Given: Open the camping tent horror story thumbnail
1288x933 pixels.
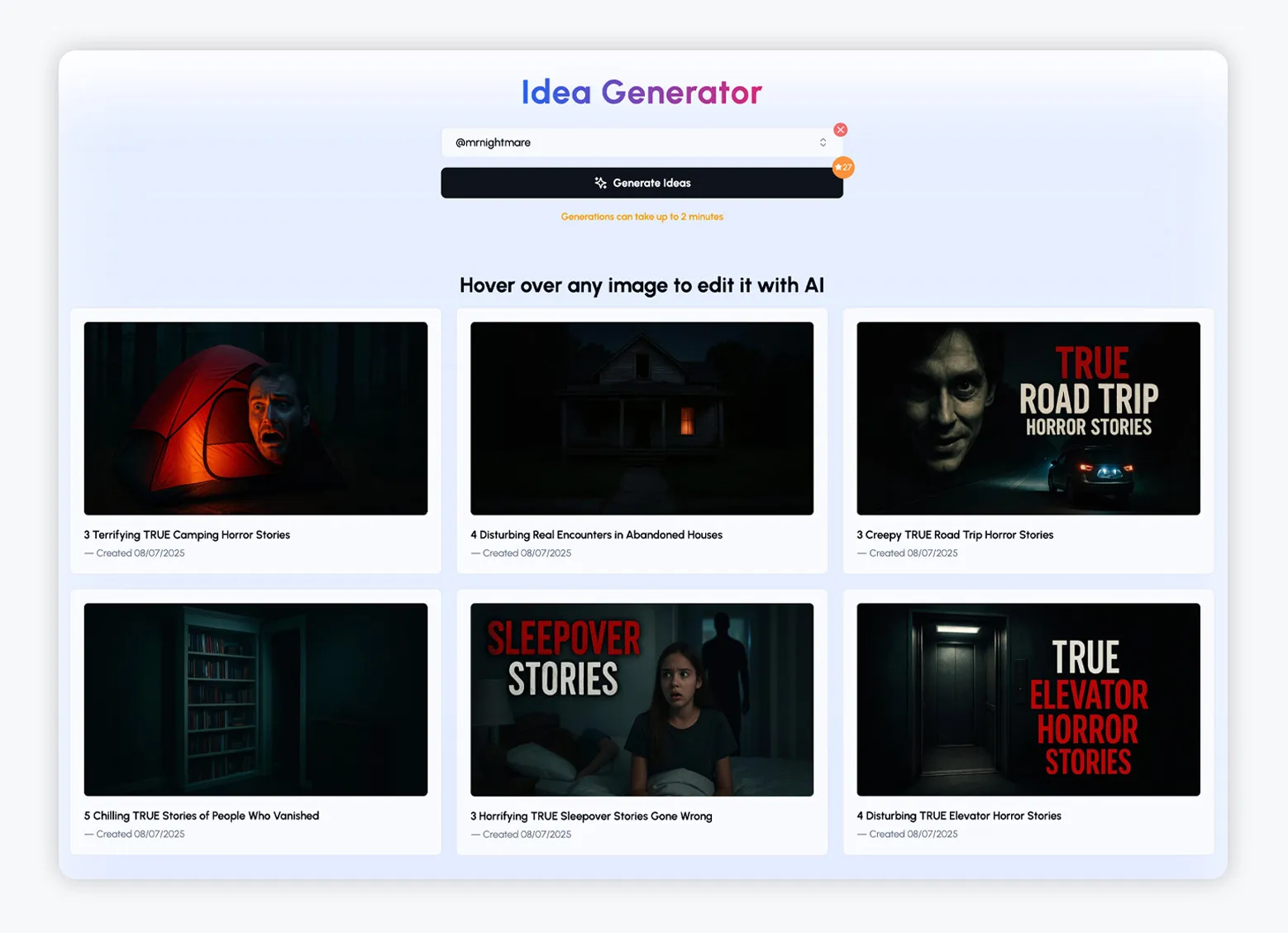Looking at the screenshot, I should point(255,419).
